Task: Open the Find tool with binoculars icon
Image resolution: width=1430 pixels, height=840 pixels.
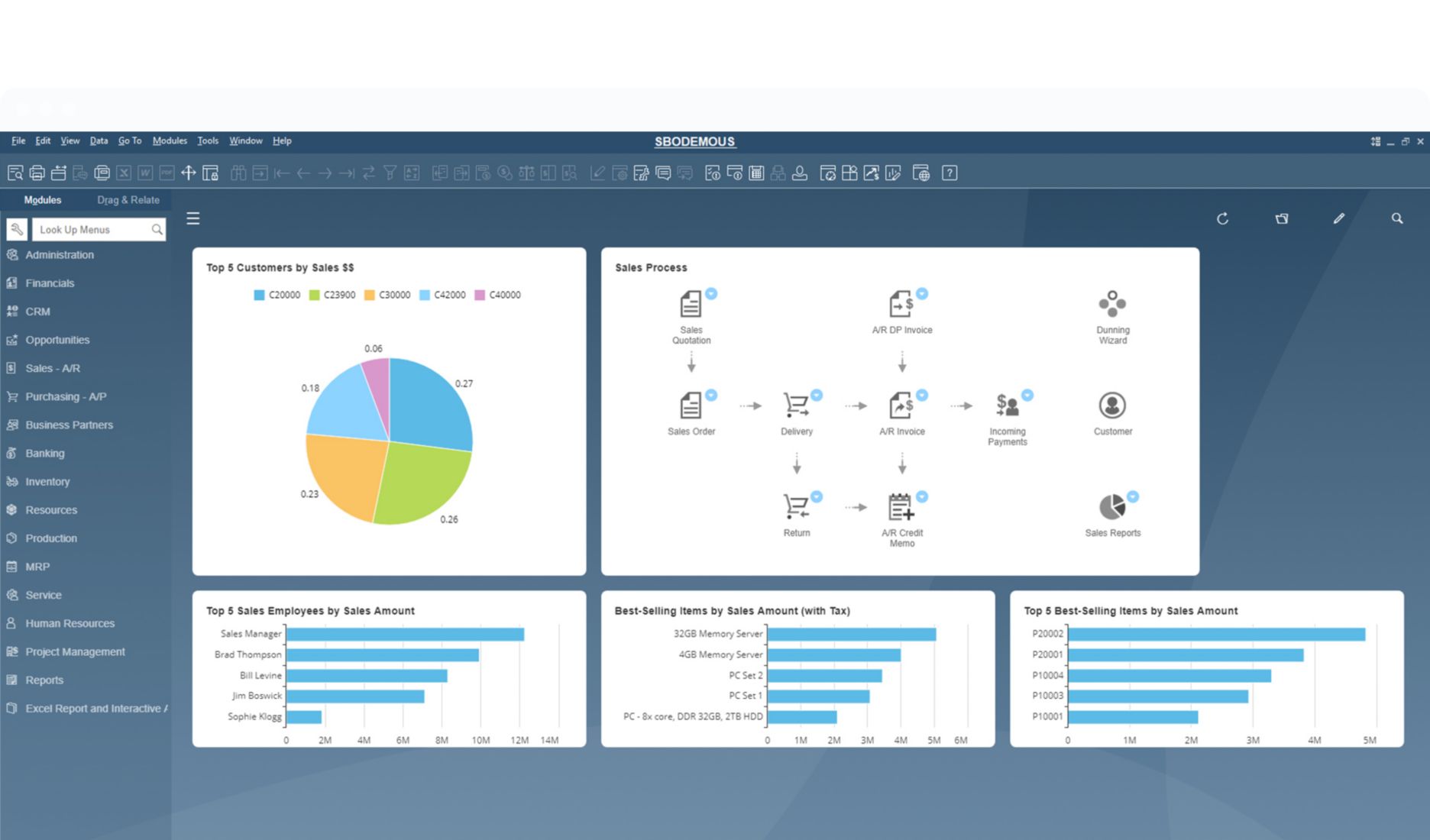Action: [x=239, y=173]
